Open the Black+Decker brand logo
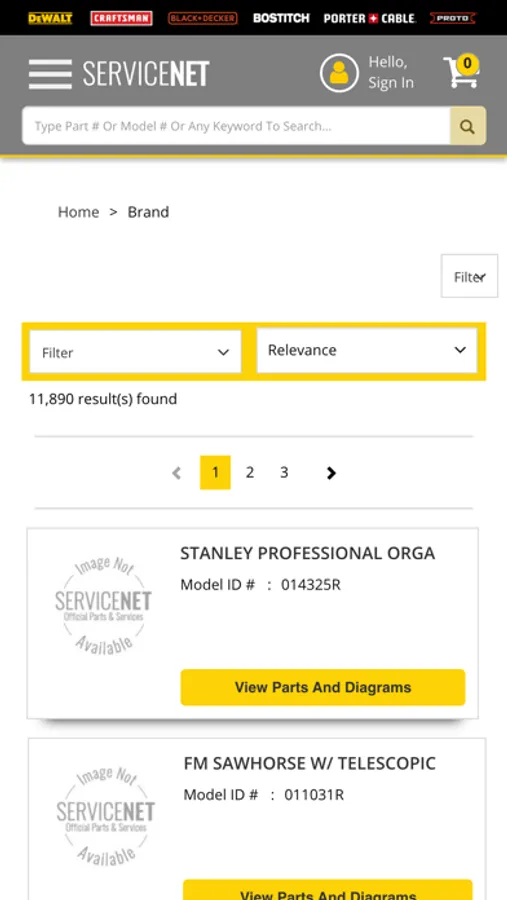This screenshot has width=507, height=900. click(x=202, y=18)
